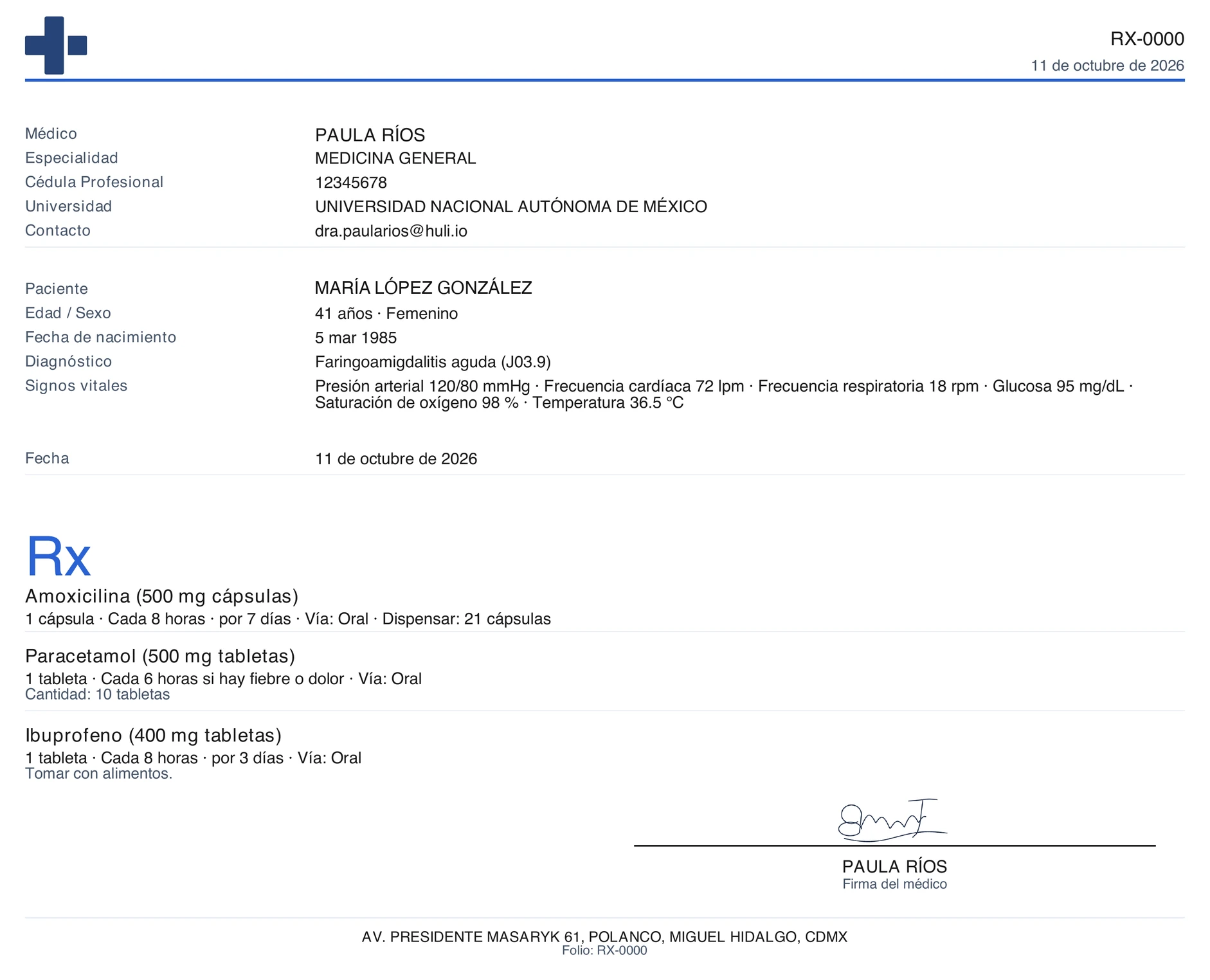
Task: Click the email dra.paularios@huli.io
Action: [391, 231]
